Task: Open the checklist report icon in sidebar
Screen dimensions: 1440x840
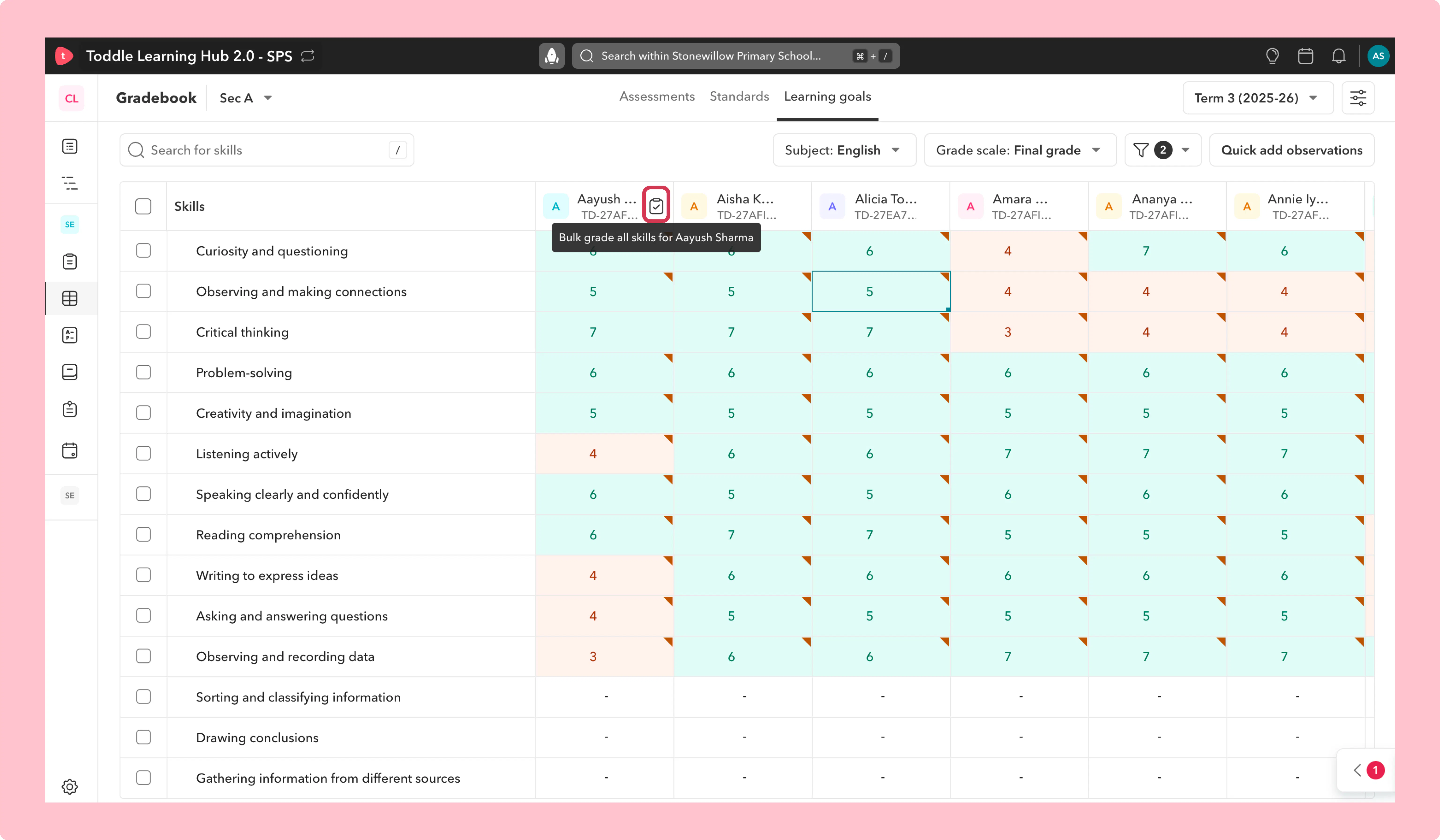Action: coord(70,335)
